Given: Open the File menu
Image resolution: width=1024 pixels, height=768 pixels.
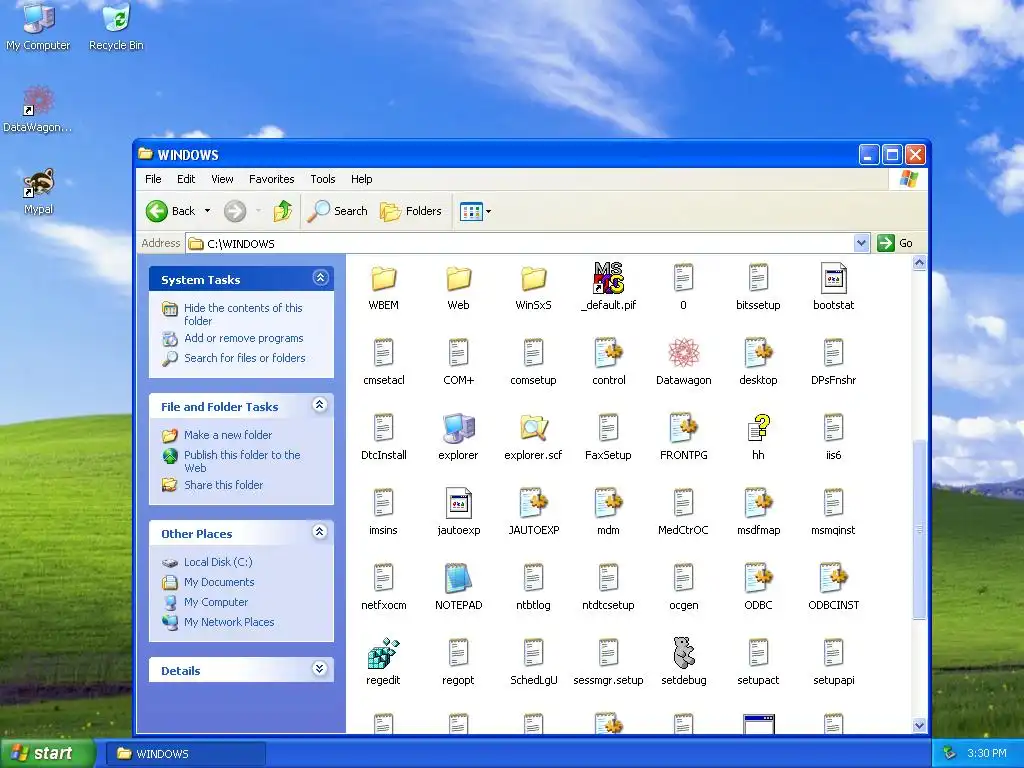Looking at the screenshot, I should pos(153,179).
